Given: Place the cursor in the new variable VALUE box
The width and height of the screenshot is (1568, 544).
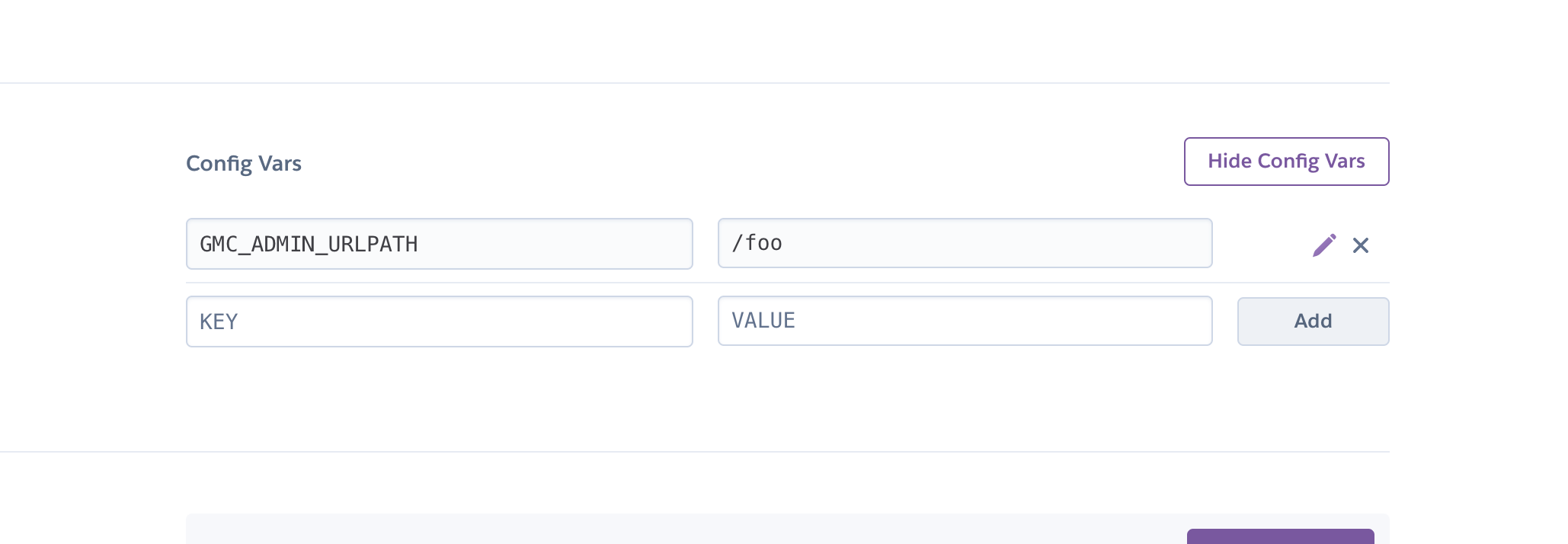Looking at the screenshot, I should click(x=965, y=321).
